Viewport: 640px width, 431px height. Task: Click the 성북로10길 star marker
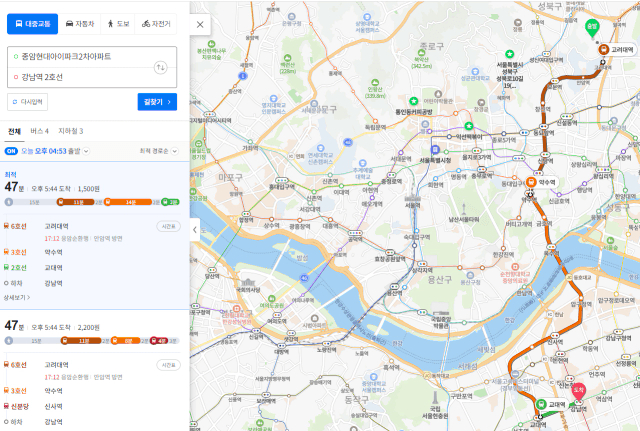(x=509, y=54)
